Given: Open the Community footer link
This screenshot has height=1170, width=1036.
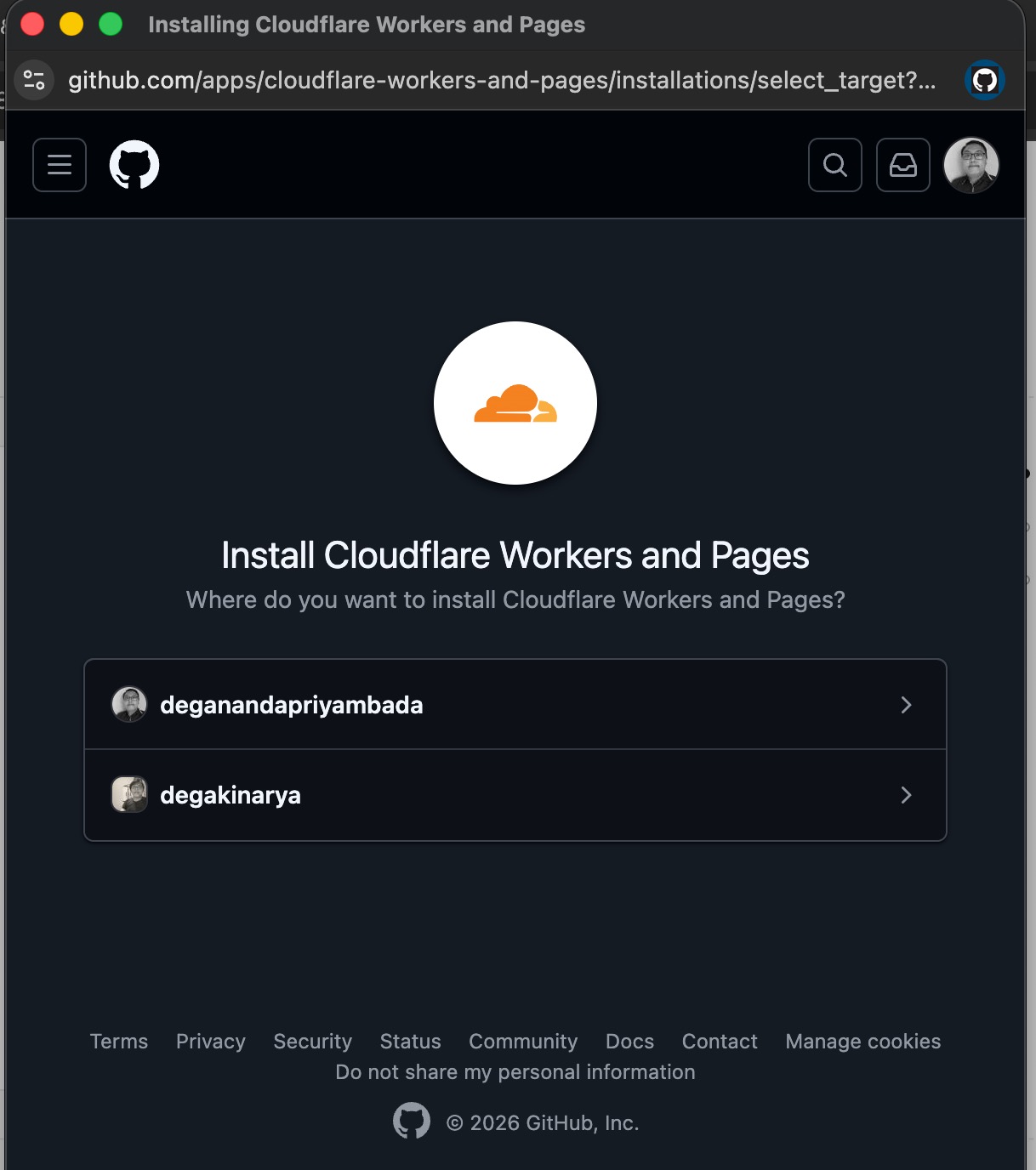Looking at the screenshot, I should [523, 1042].
